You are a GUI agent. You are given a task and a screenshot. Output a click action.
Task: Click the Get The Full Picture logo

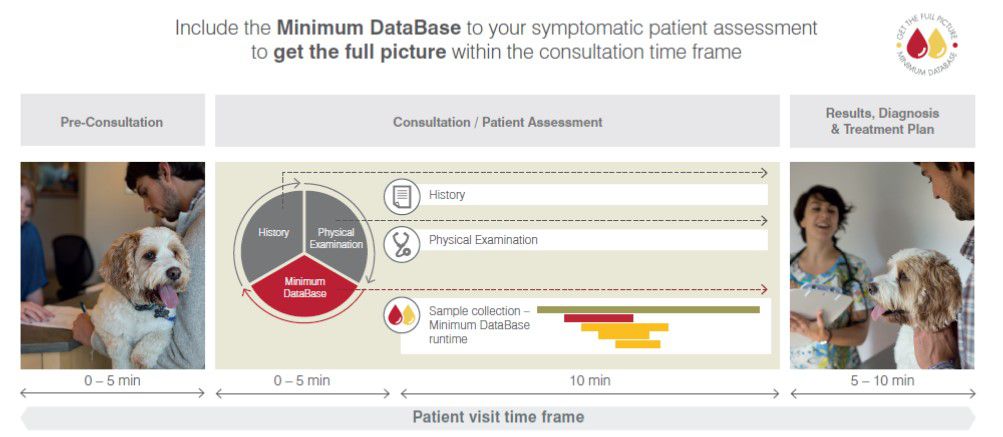[x=927, y=46]
